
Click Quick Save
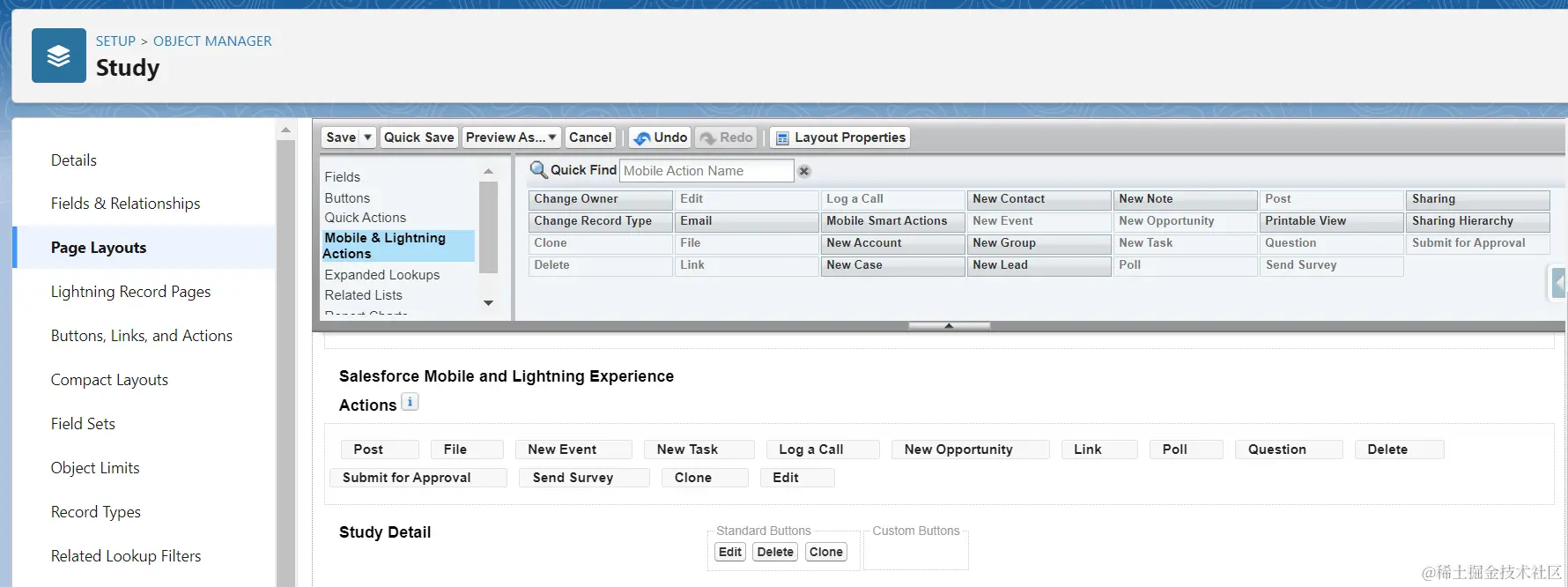[418, 137]
